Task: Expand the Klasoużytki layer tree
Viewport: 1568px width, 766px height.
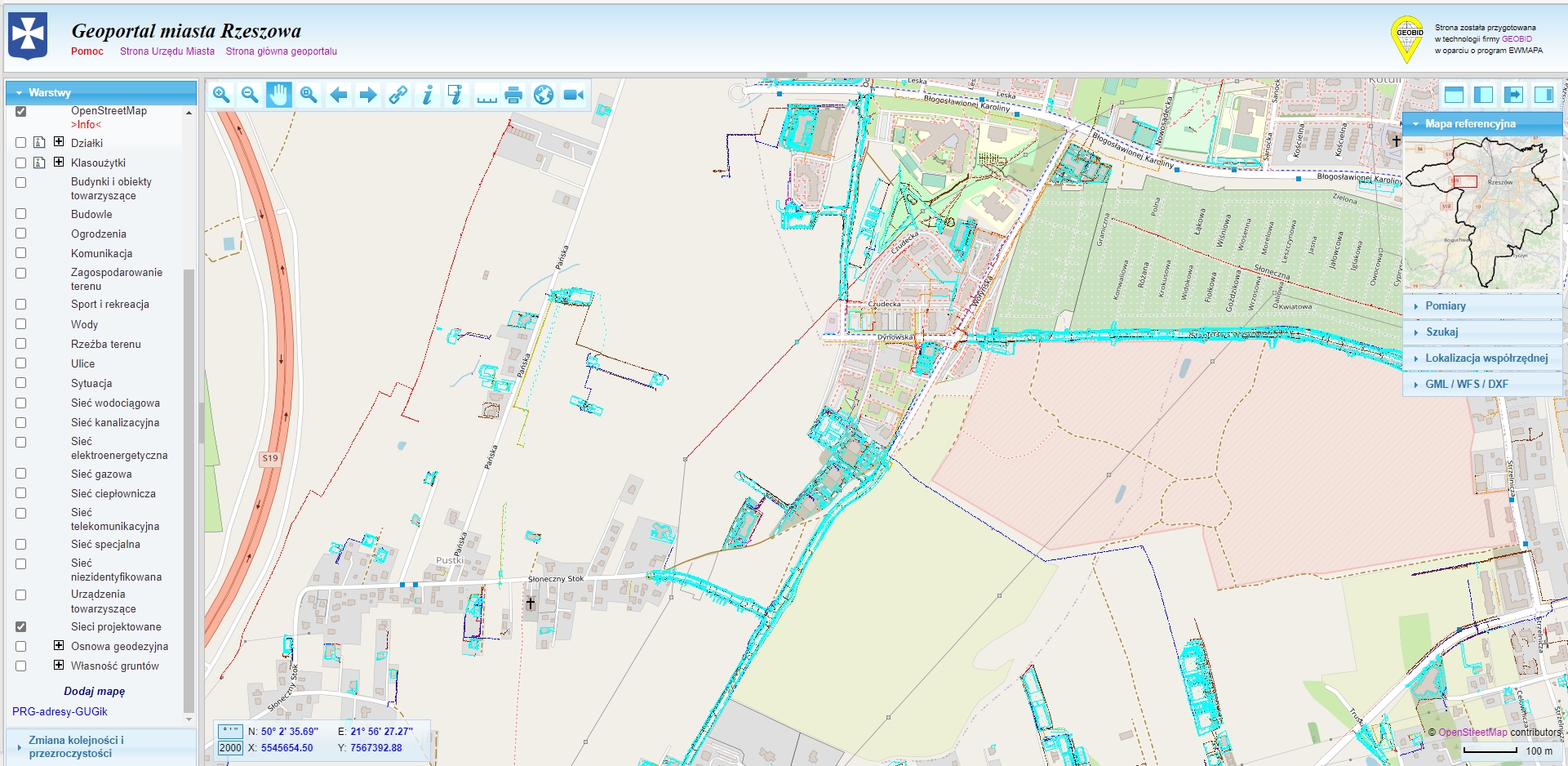Action: pyautogui.click(x=59, y=162)
